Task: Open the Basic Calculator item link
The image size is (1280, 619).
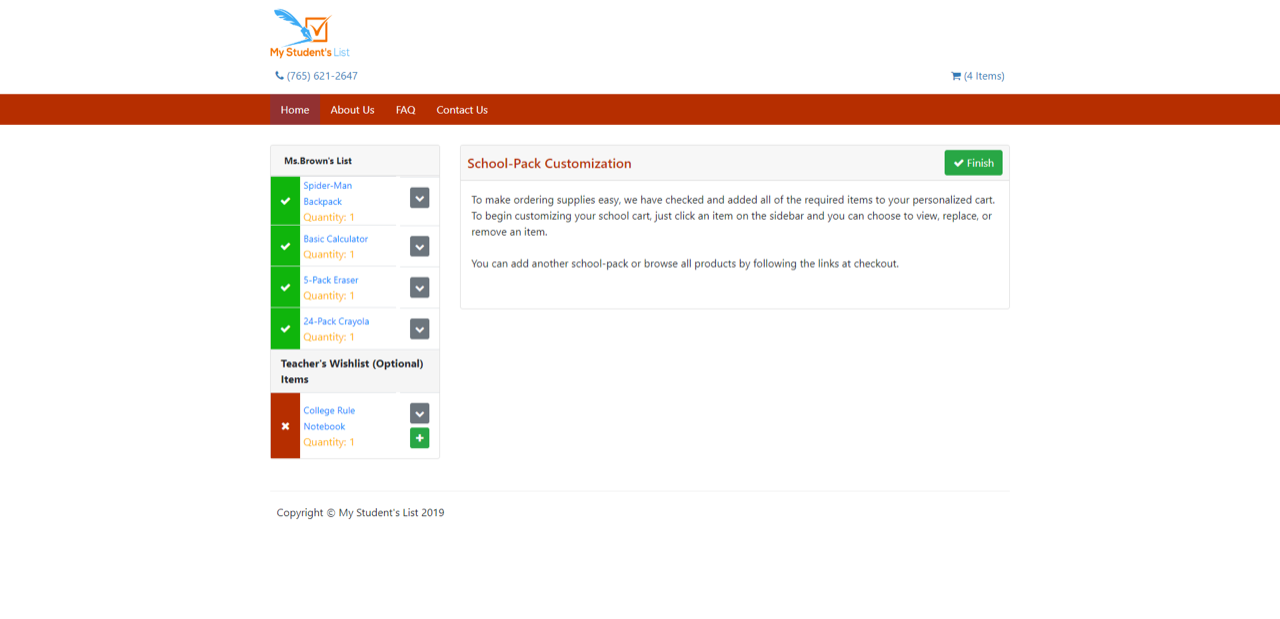Action: pyautogui.click(x=336, y=239)
